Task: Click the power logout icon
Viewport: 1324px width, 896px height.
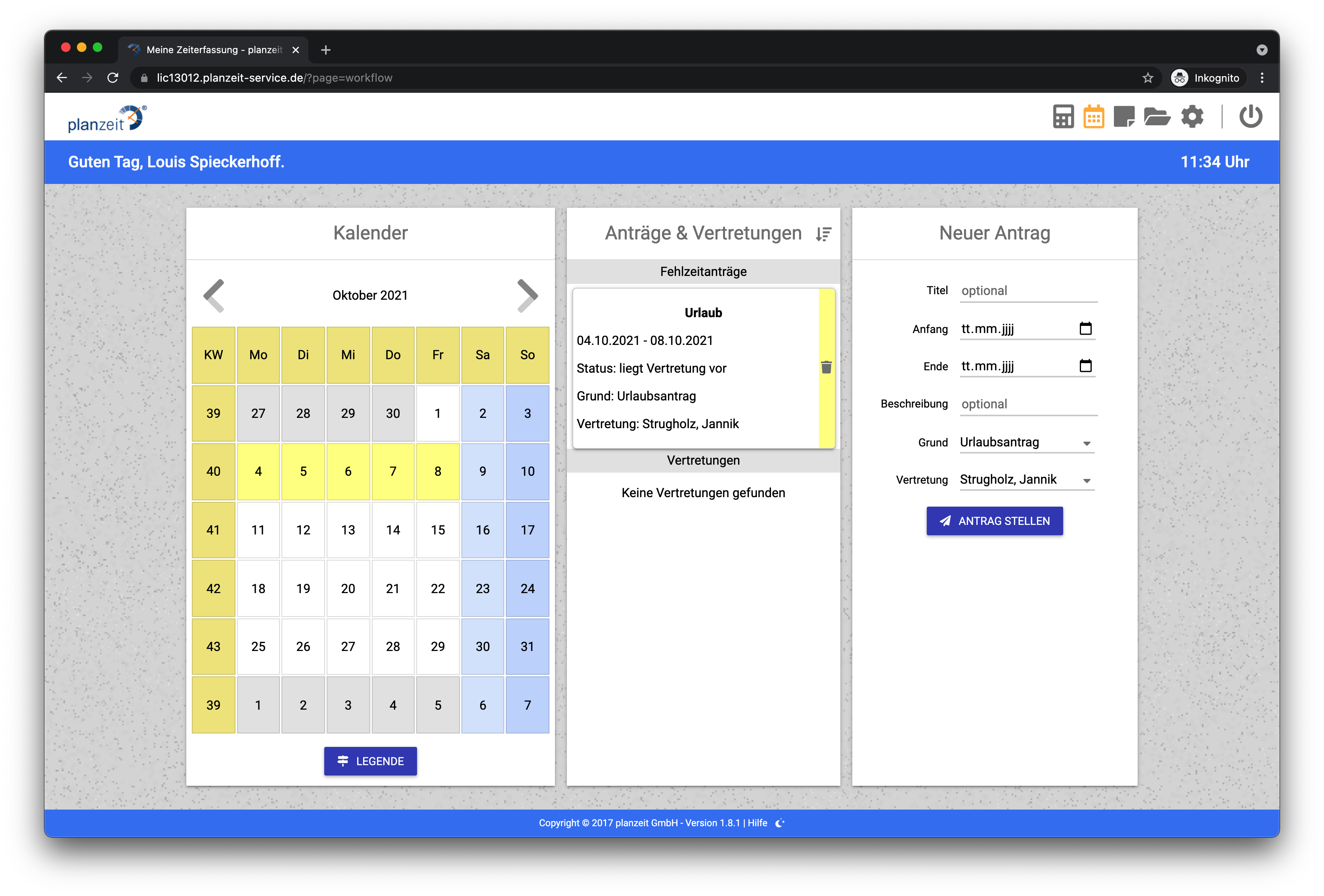Action: [x=1251, y=117]
